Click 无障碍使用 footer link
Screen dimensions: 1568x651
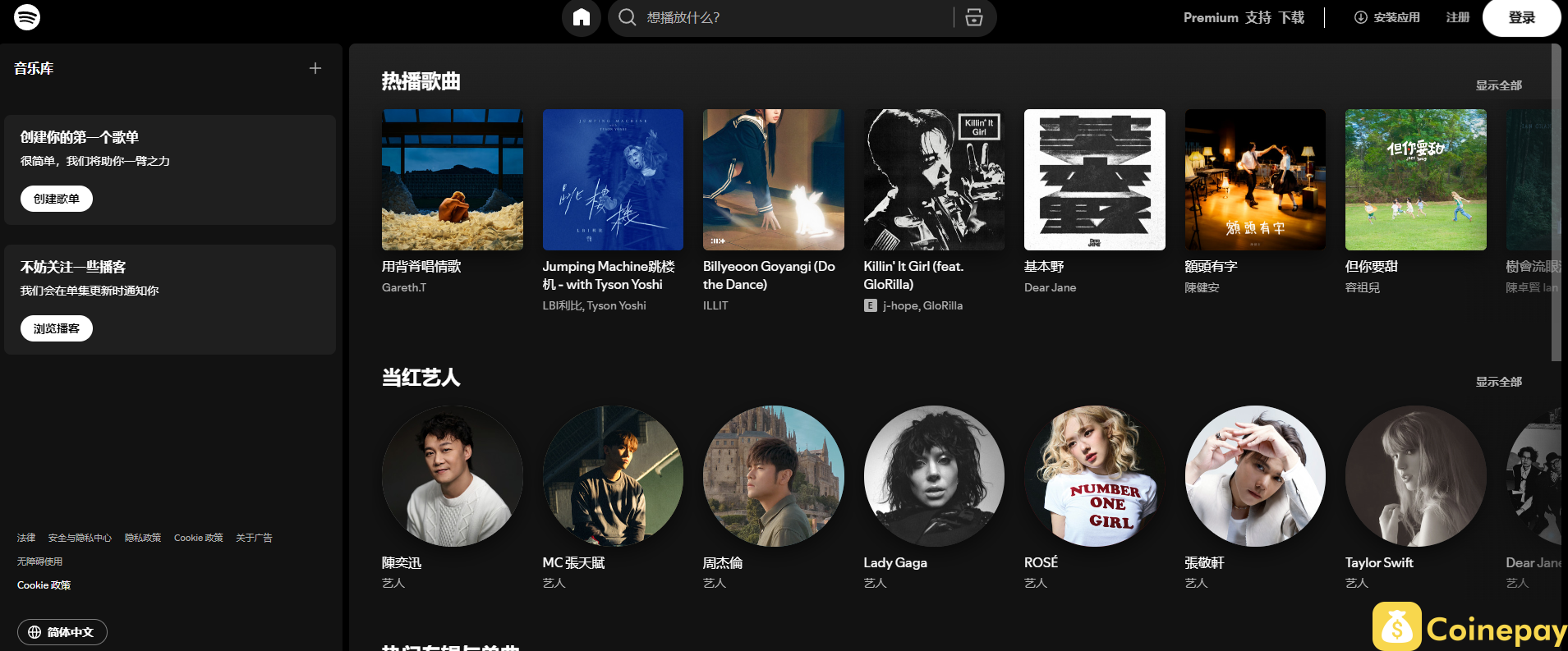[x=40, y=562]
